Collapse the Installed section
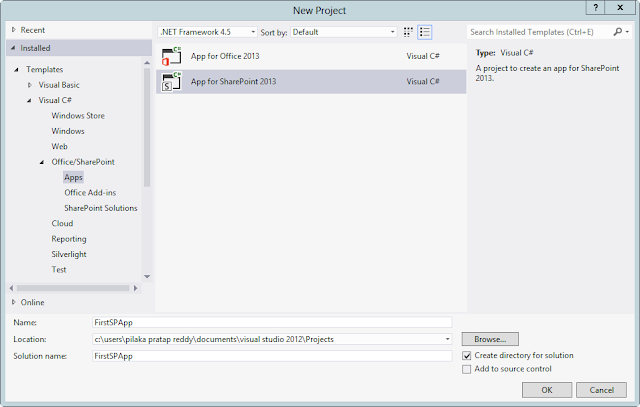 (13, 48)
